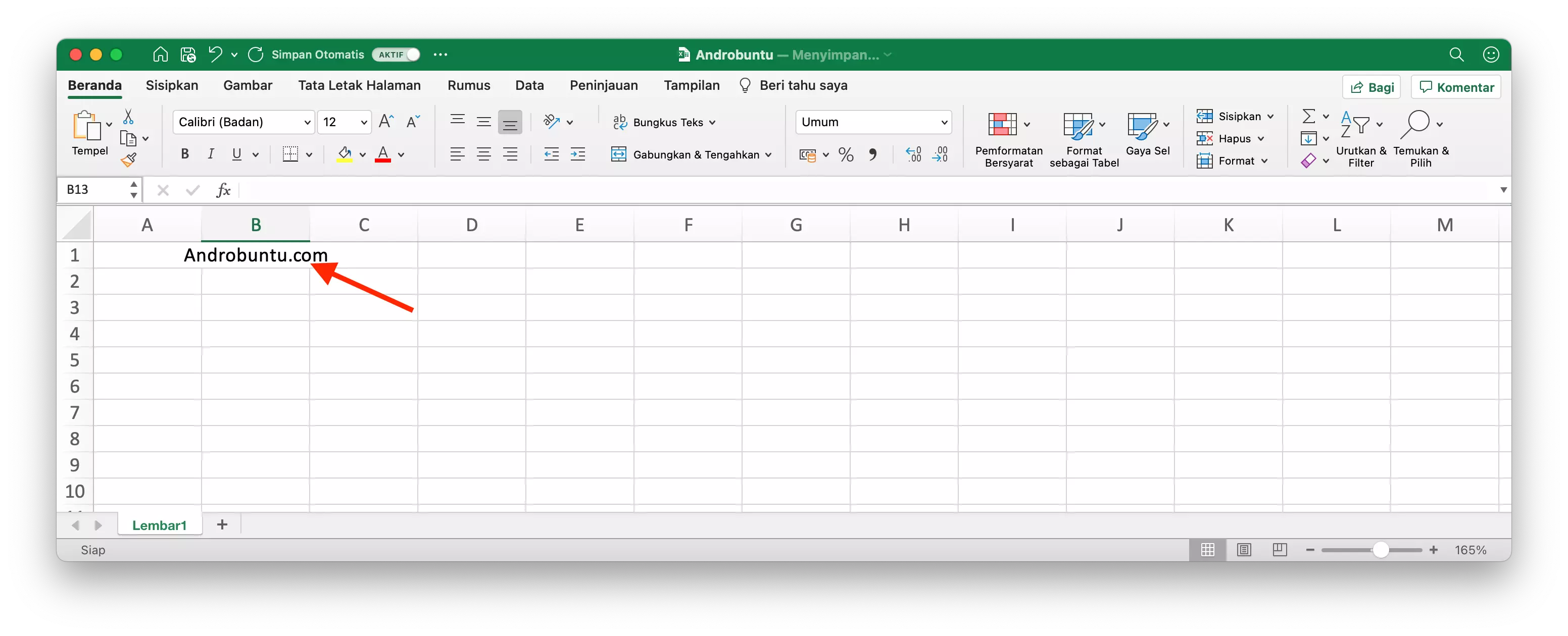Turn off the AKTIF autosave switch
This screenshot has height=636, width=1568.
[395, 54]
